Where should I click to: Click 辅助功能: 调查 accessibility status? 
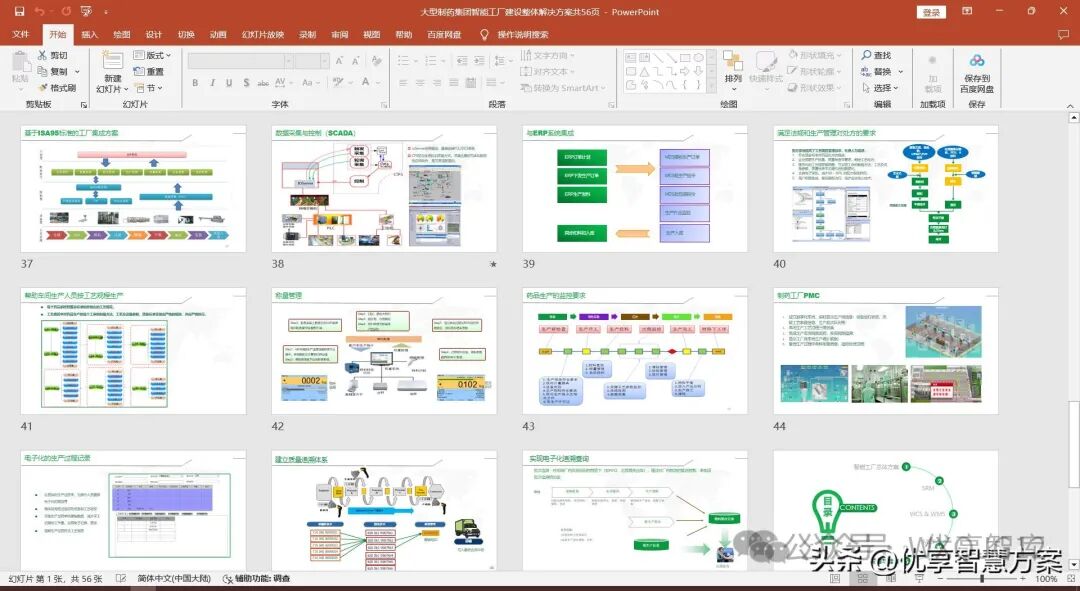point(256,579)
